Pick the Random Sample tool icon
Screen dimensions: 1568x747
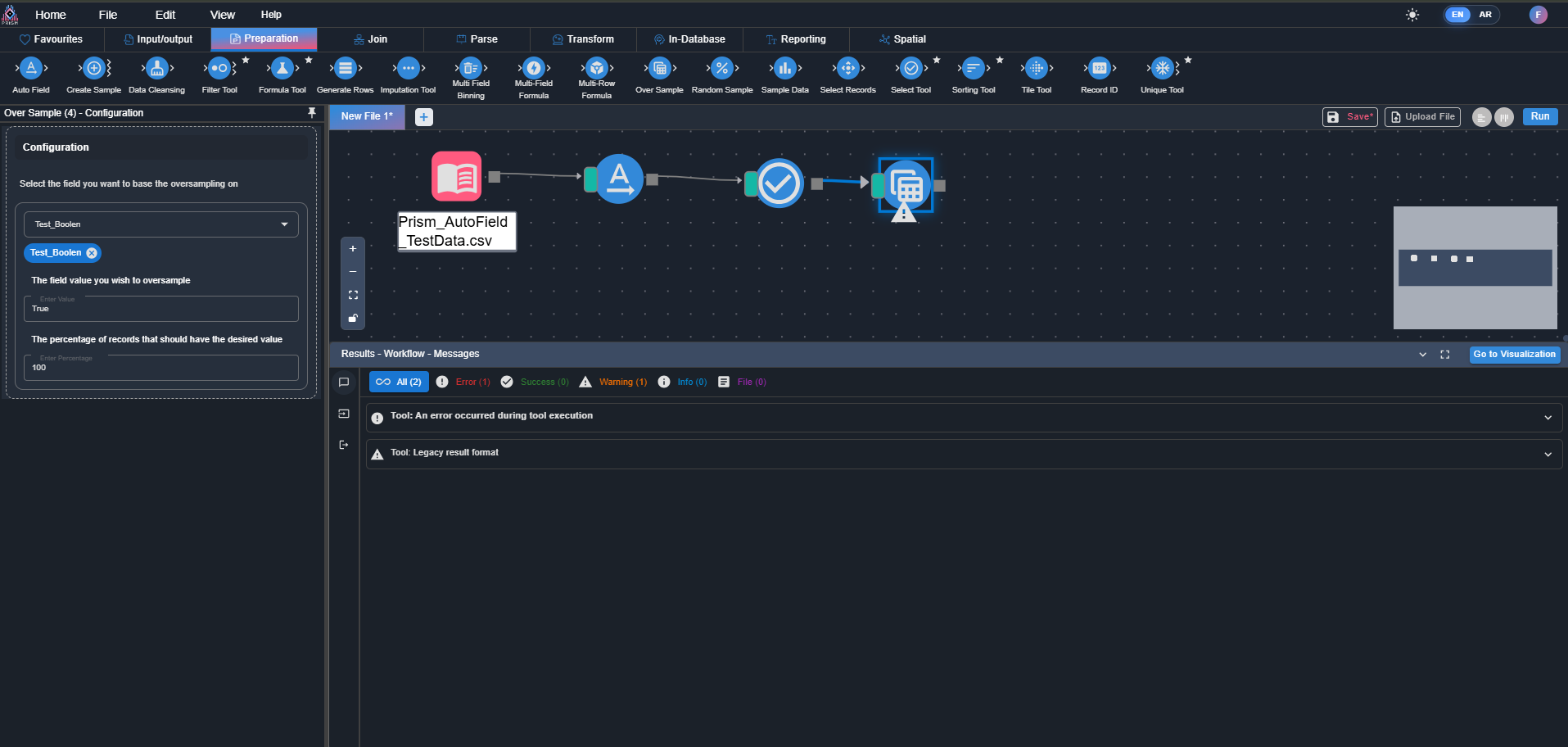tap(721, 69)
